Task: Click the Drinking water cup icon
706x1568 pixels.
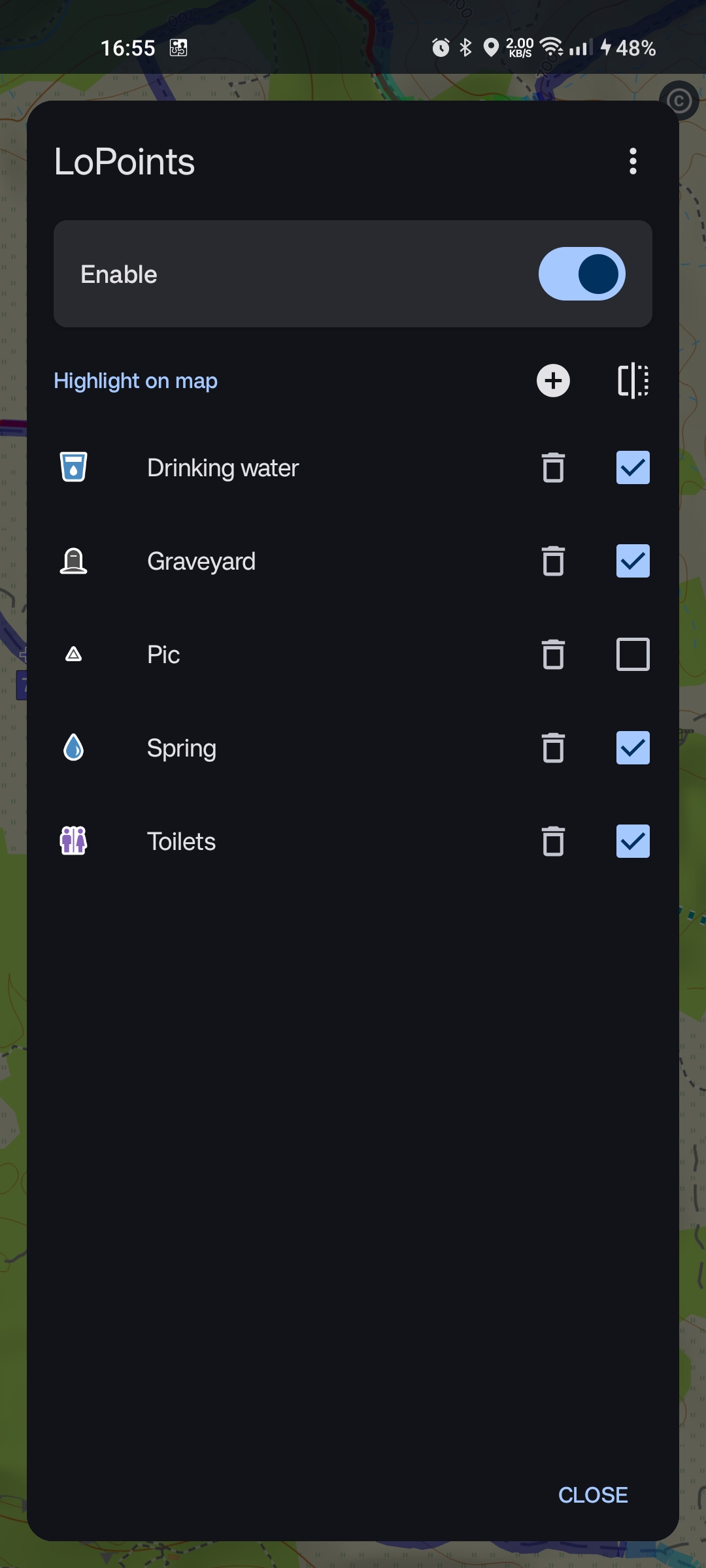Action: click(x=73, y=467)
